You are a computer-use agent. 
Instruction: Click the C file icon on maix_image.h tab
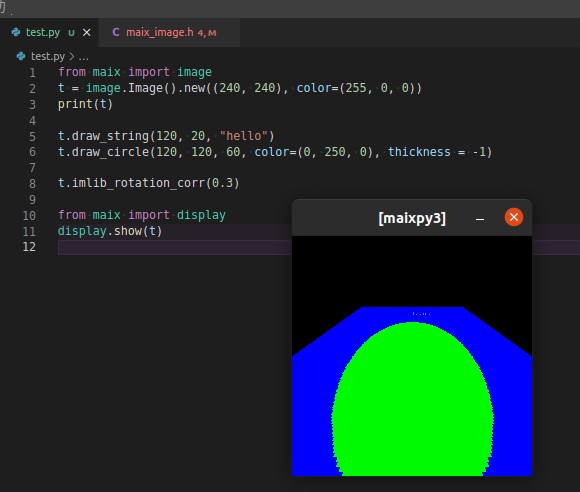coord(116,32)
